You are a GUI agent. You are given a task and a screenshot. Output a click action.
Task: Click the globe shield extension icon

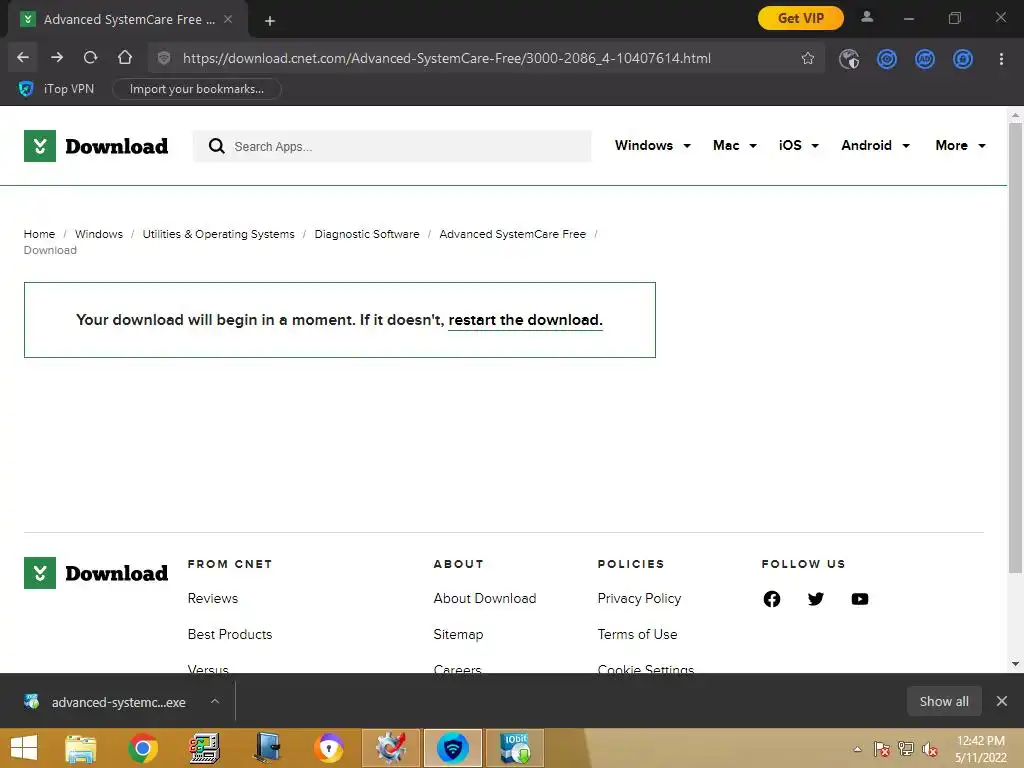[x=849, y=59]
